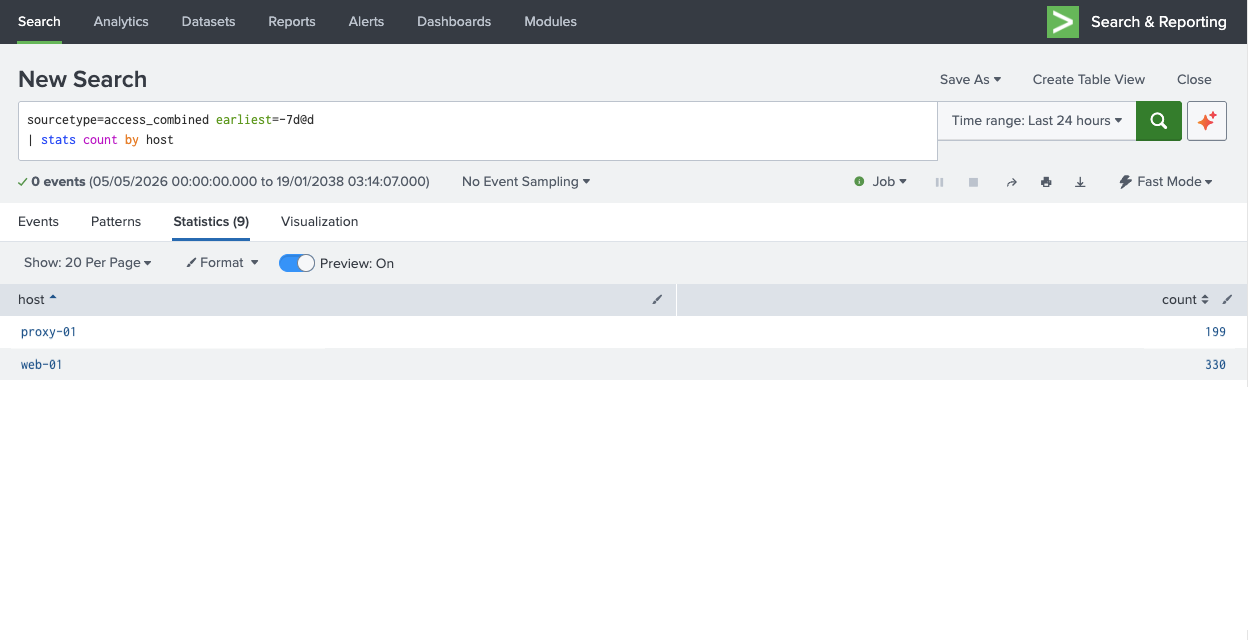Click the Search & Reporting app title
This screenshot has height=640, width=1248.
(x=1158, y=22)
